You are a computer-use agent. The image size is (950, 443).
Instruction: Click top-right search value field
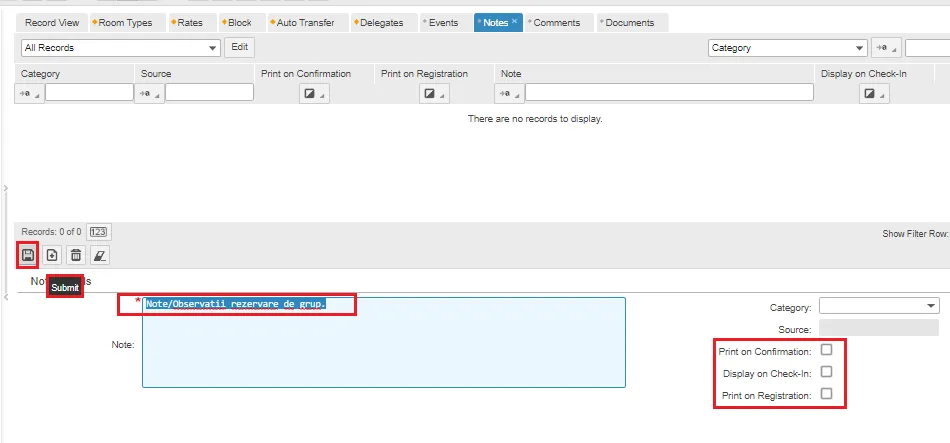[928, 48]
